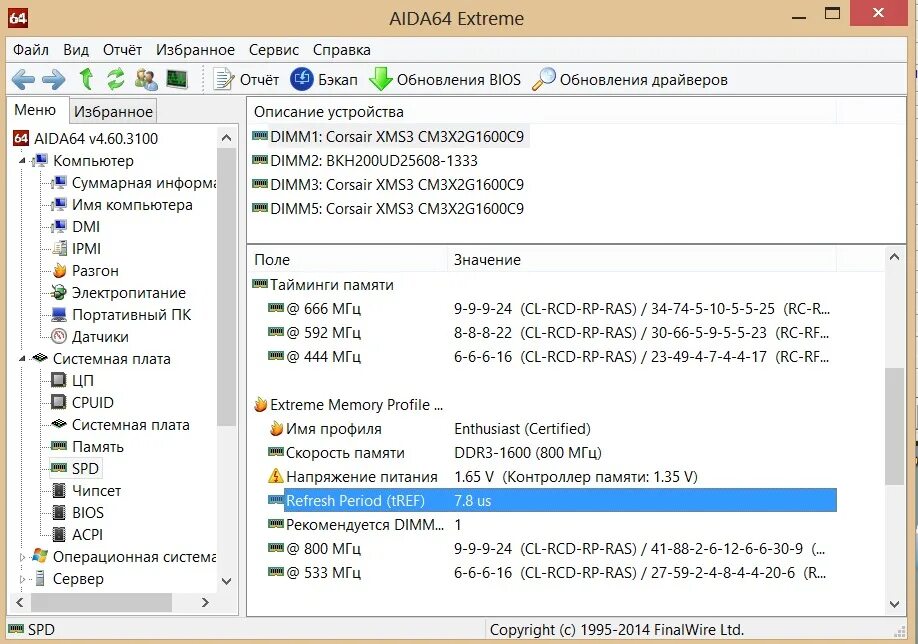Click the green monitor diagnostics icon
This screenshot has width=918, height=644.
tap(177, 79)
